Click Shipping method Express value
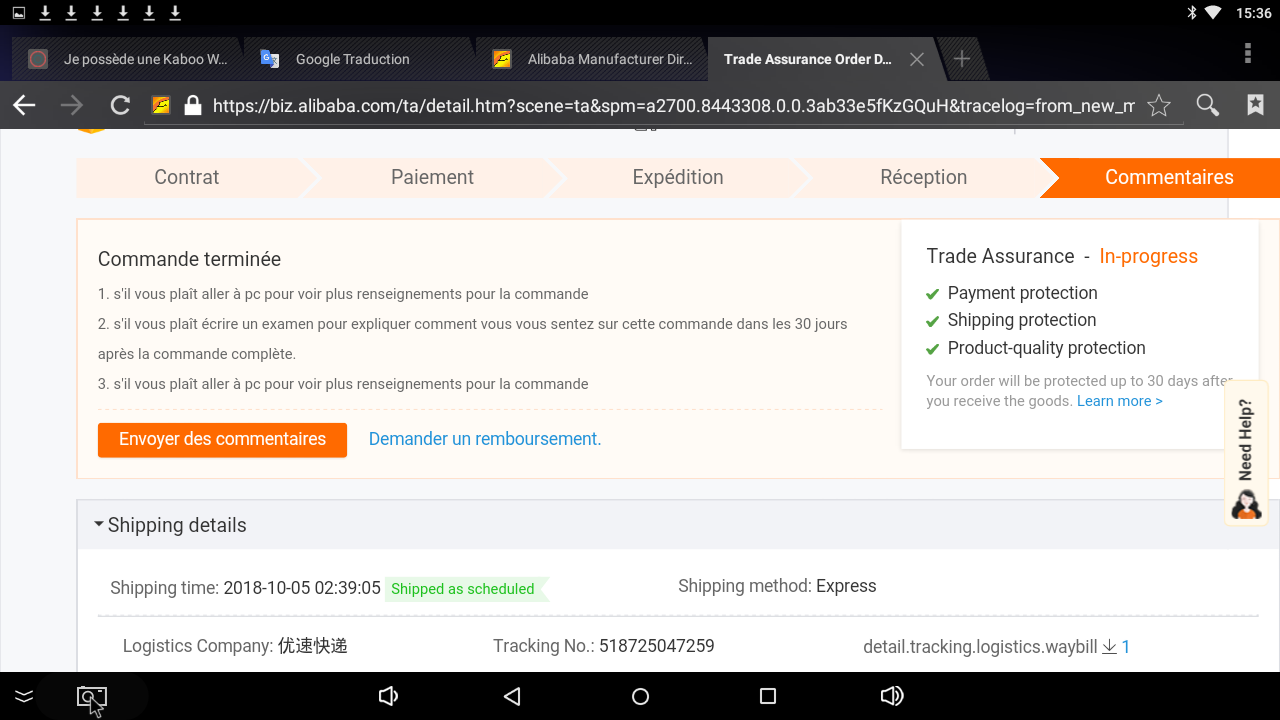 [x=846, y=586]
